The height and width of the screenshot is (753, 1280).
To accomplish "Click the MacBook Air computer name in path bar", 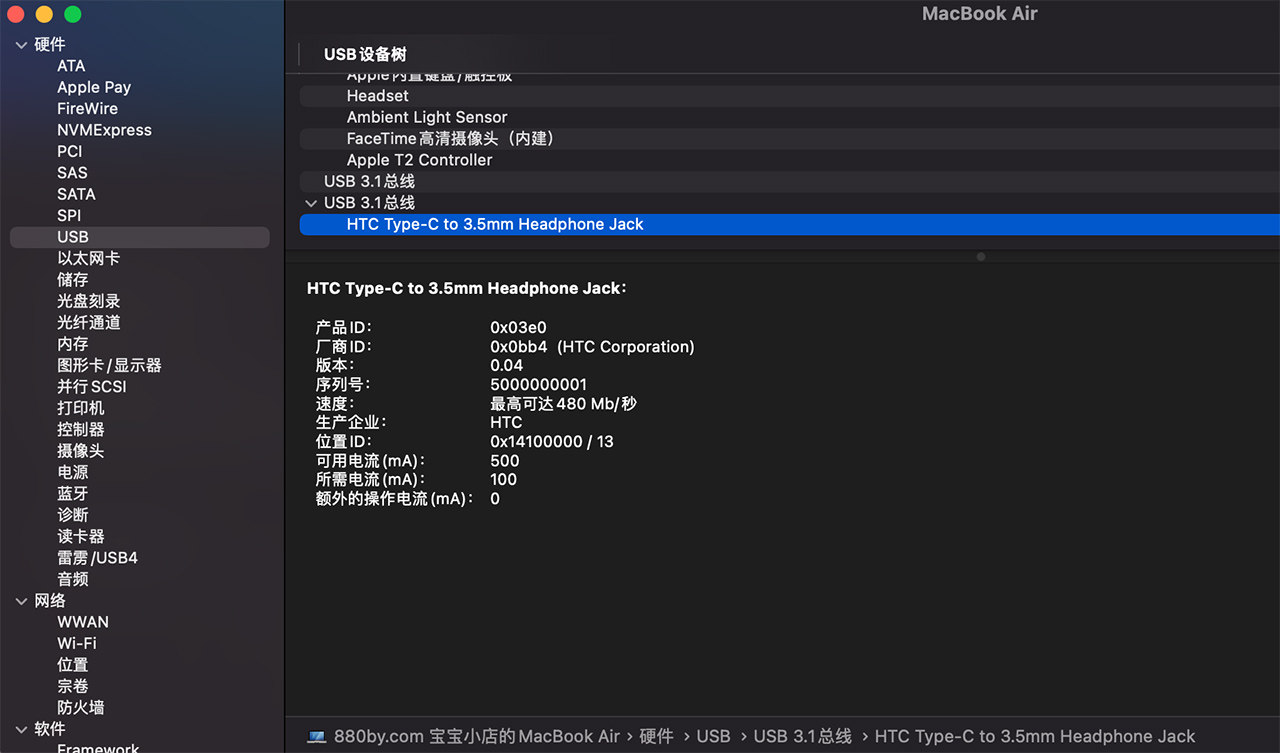I will coord(478,737).
